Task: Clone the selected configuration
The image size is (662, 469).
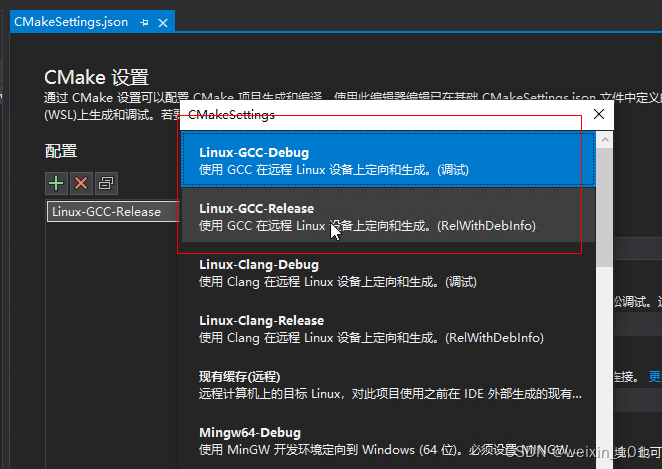Action: (106, 184)
